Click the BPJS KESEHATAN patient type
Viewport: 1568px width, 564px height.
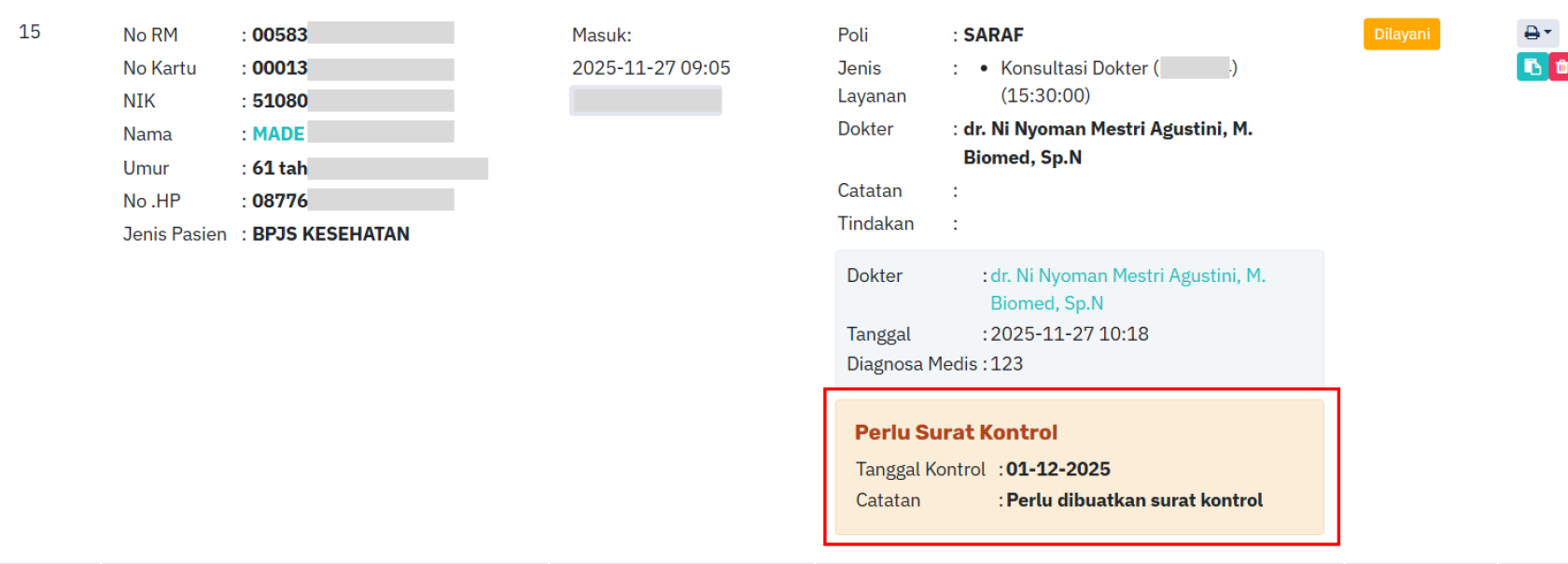[330, 234]
